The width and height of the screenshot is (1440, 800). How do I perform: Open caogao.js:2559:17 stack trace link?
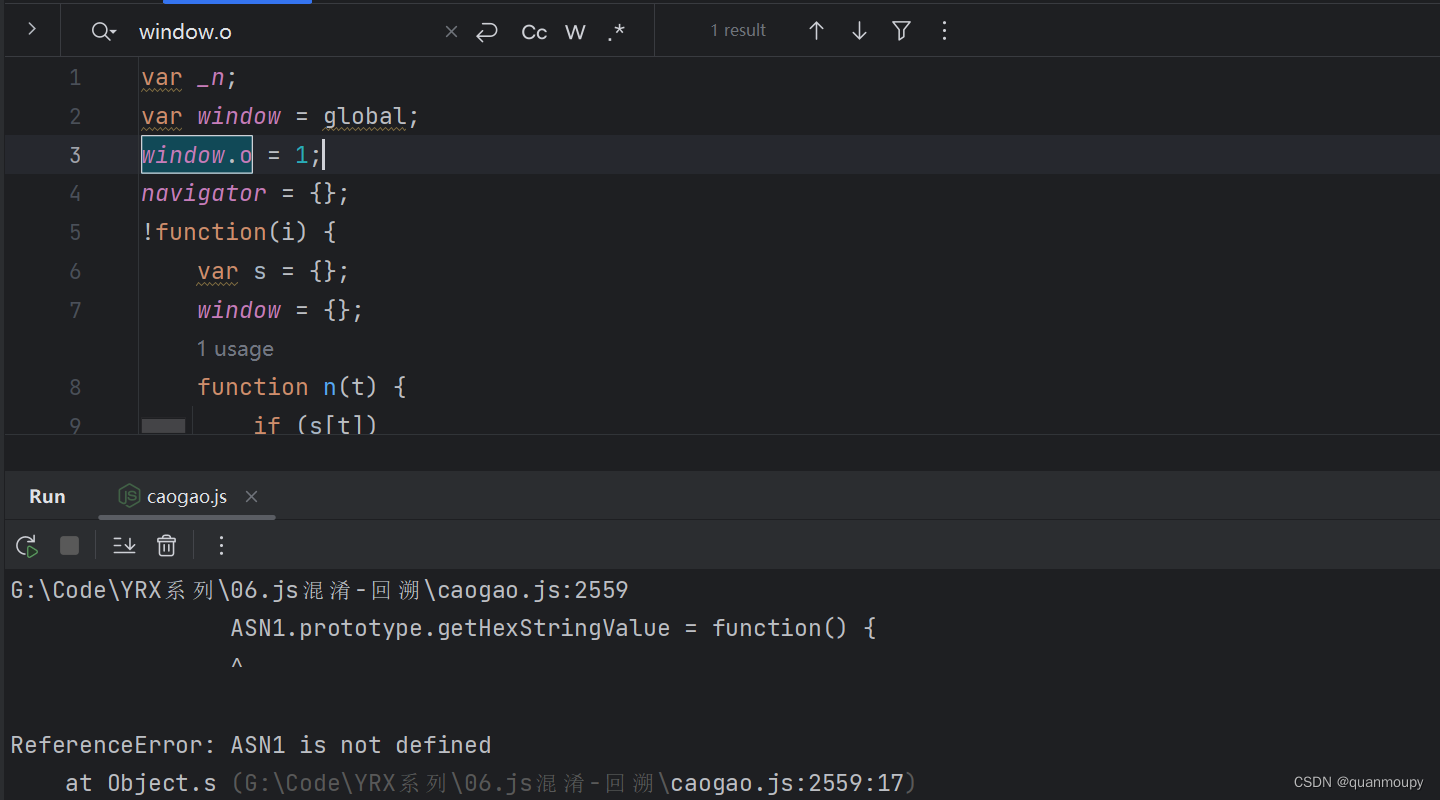[x=573, y=783]
